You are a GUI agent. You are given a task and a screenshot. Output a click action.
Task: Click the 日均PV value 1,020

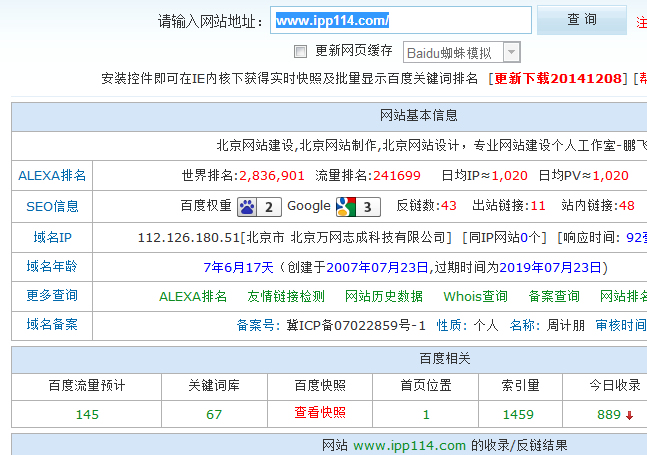(610, 176)
